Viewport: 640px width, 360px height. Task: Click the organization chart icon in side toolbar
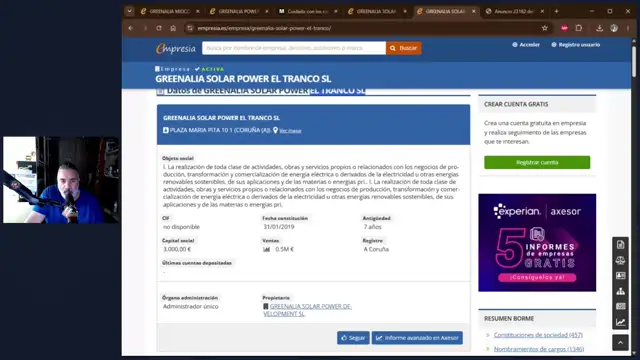tap(620, 291)
